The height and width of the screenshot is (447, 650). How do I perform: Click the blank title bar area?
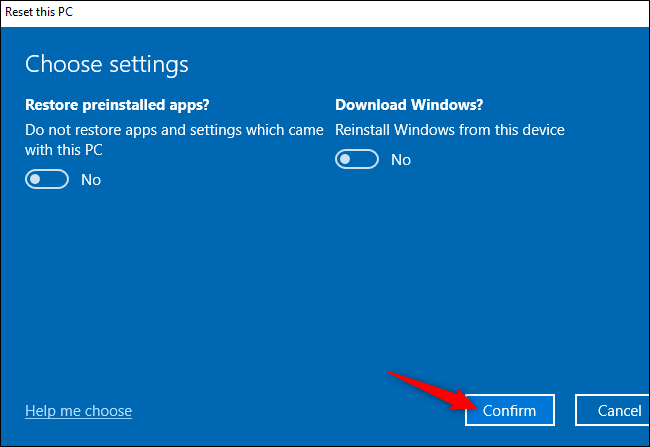pos(350,11)
